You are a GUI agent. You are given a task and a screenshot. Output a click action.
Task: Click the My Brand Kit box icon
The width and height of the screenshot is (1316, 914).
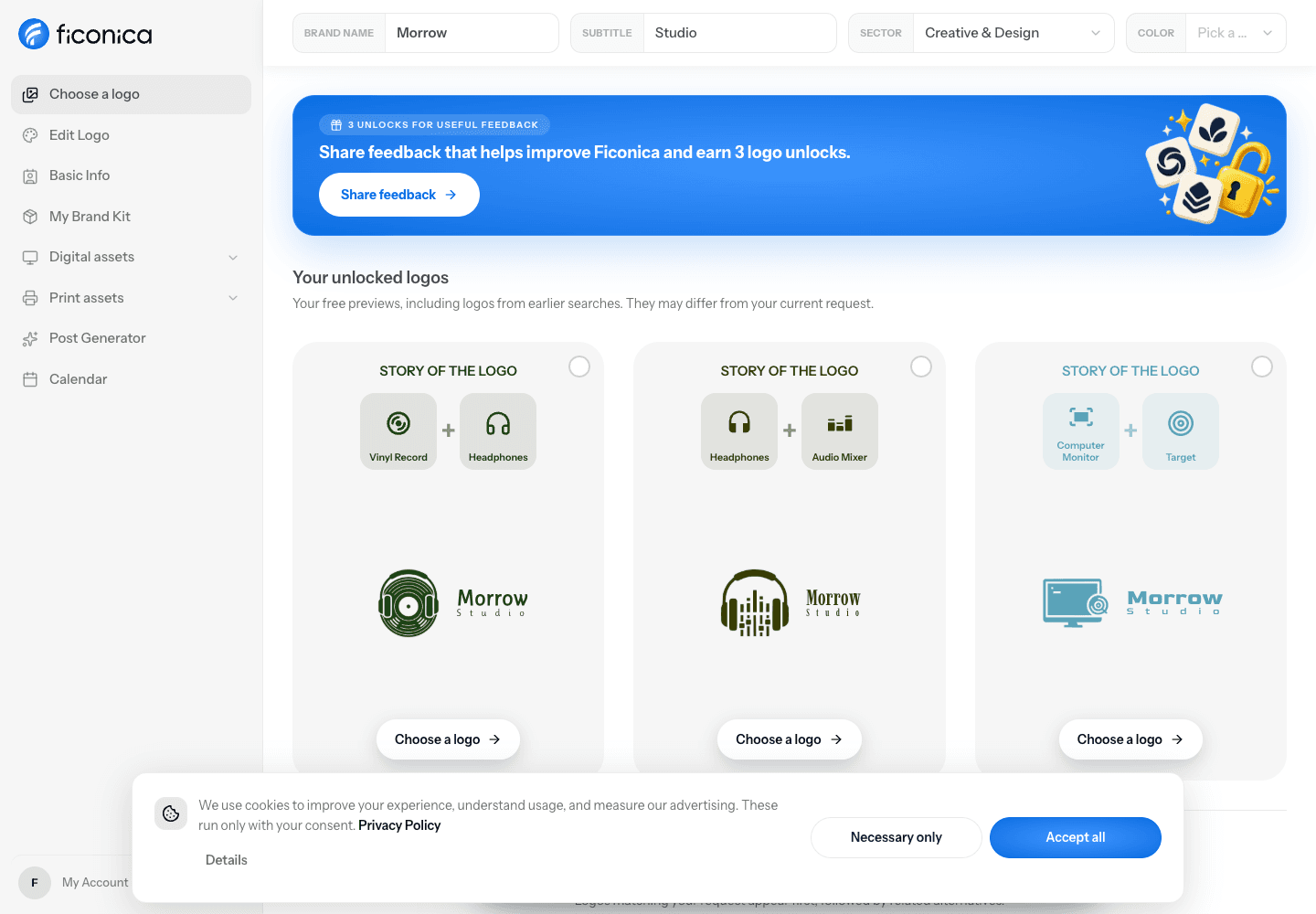pos(30,217)
